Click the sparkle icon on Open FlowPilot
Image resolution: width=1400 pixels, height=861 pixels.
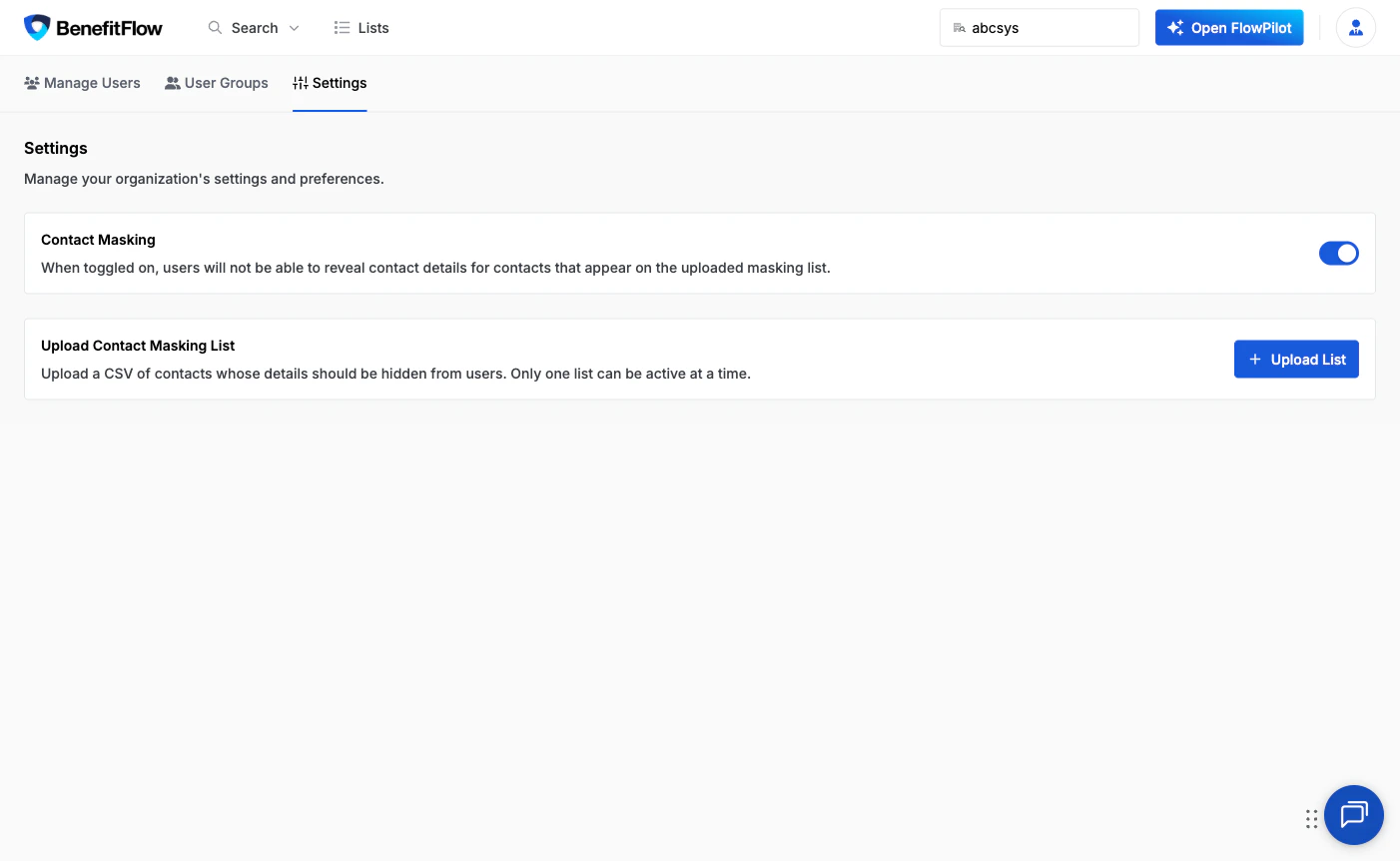1177,27
